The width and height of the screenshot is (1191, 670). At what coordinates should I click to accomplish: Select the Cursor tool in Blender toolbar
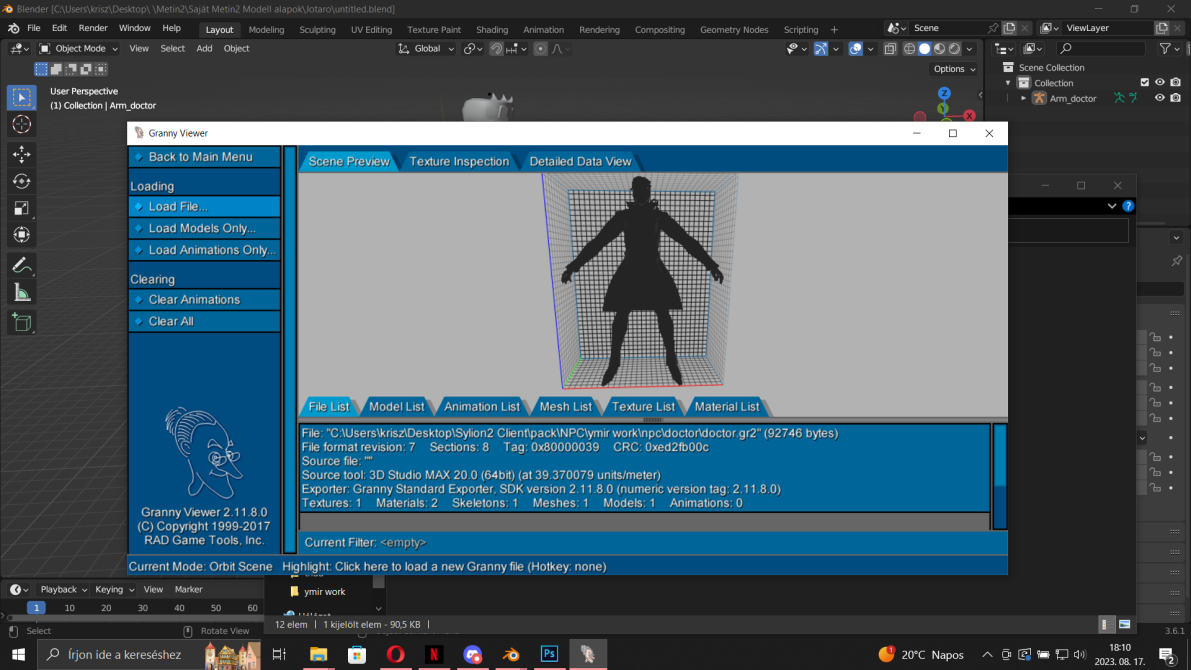coord(21,125)
